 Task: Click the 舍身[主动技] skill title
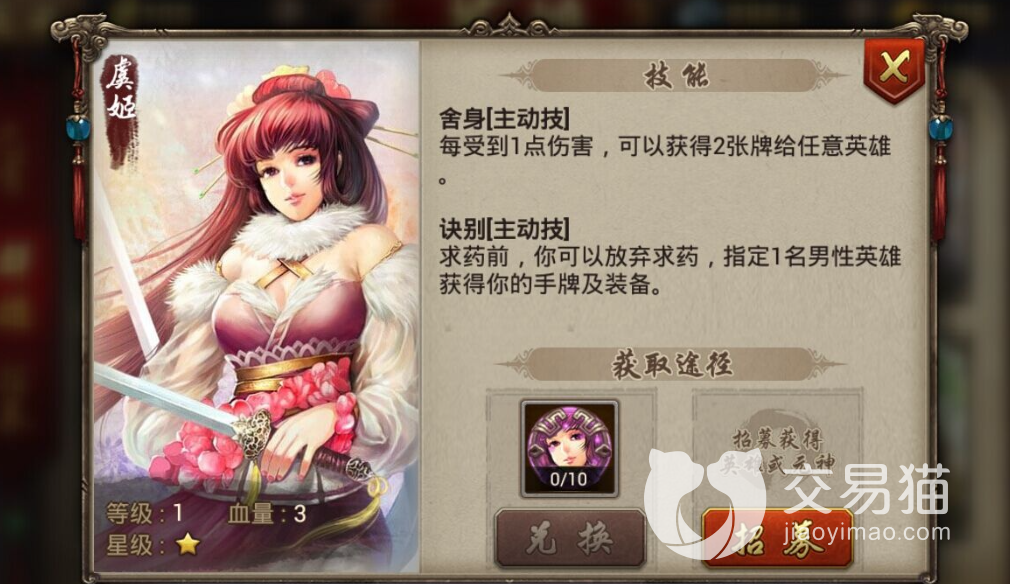tap(504, 118)
